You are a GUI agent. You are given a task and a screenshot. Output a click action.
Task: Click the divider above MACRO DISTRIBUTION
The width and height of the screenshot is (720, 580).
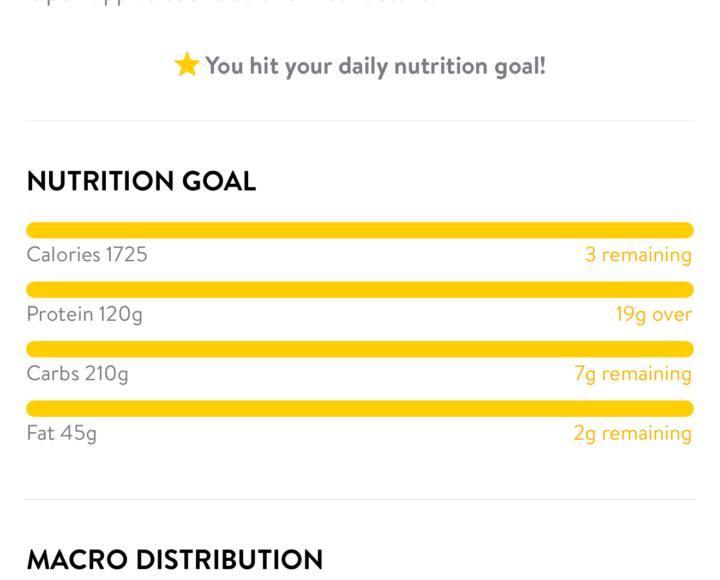(x=360, y=500)
